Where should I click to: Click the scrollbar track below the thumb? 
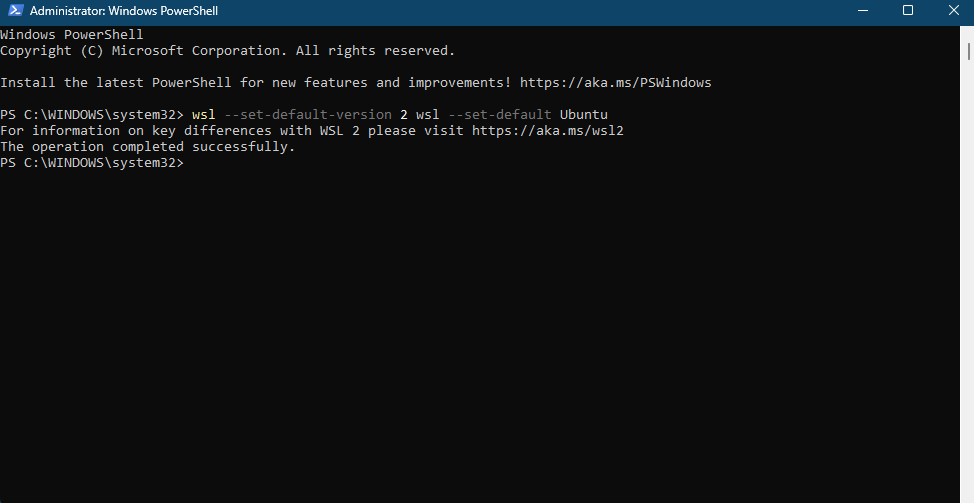click(x=968, y=279)
